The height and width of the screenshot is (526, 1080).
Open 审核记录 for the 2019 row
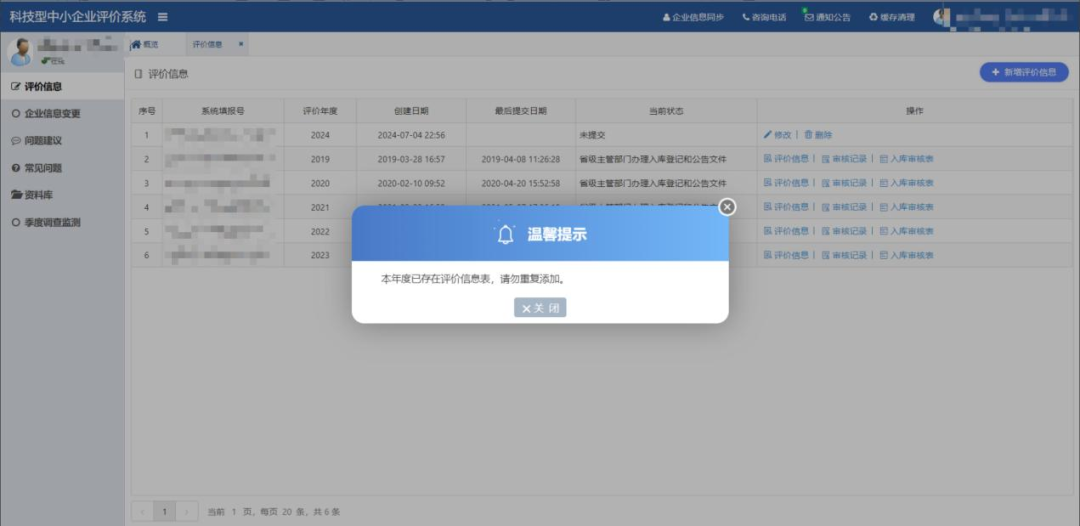(844, 159)
